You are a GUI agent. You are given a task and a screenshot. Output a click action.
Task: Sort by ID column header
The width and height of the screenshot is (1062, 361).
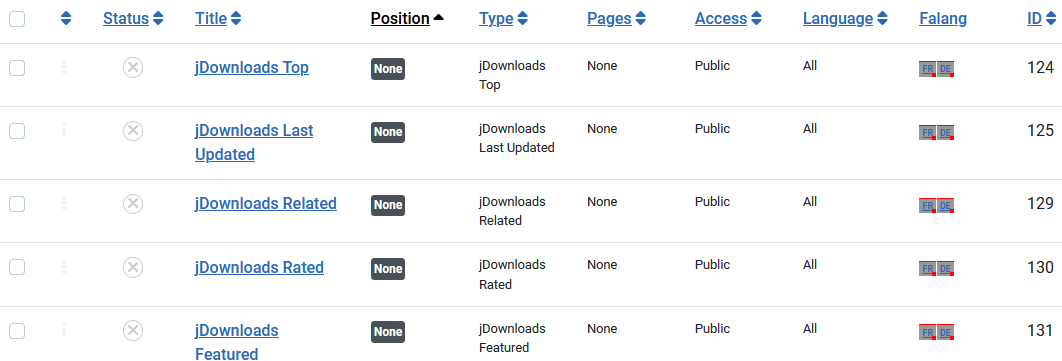(x=1040, y=19)
